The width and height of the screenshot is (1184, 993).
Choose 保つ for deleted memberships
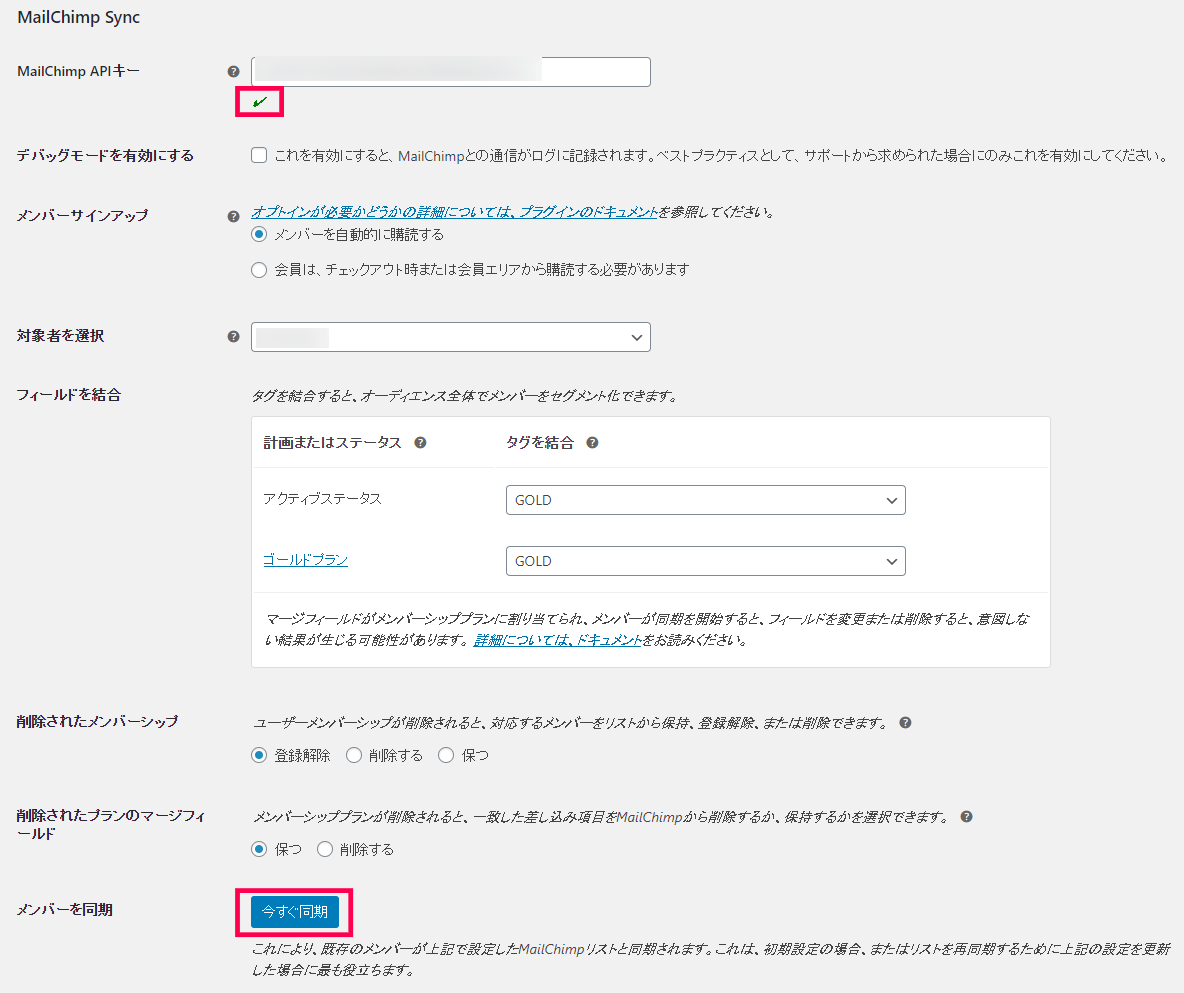tap(446, 755)
